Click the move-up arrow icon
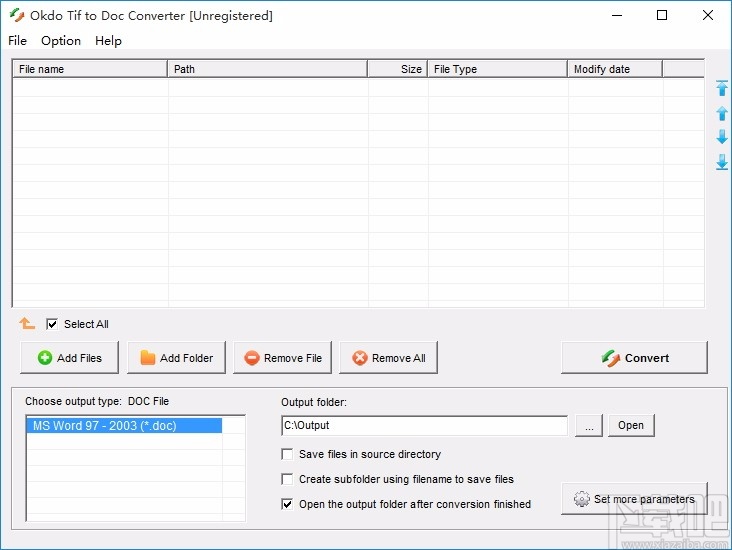The width and height of the screenshot is (732, 550). pyautogui.click(x=722, y=113)
